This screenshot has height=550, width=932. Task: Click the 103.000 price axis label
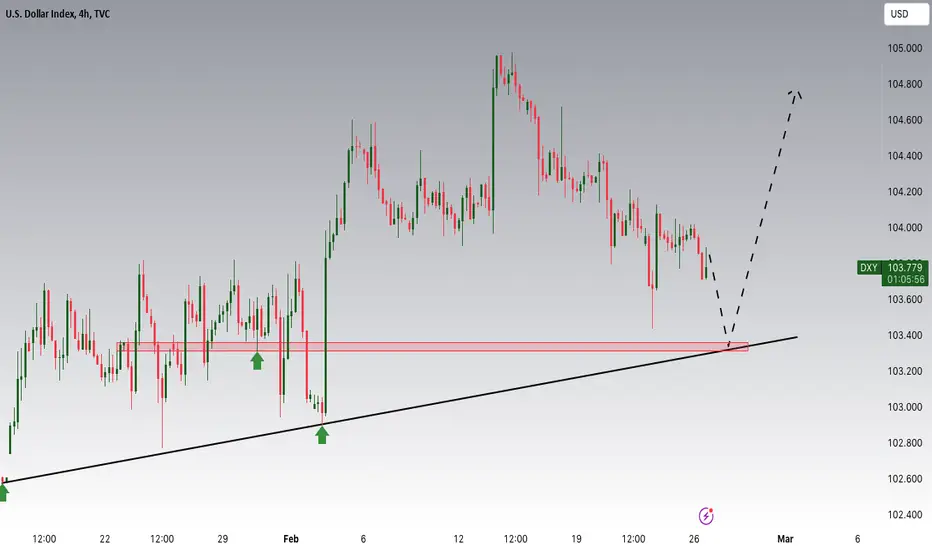905,407
